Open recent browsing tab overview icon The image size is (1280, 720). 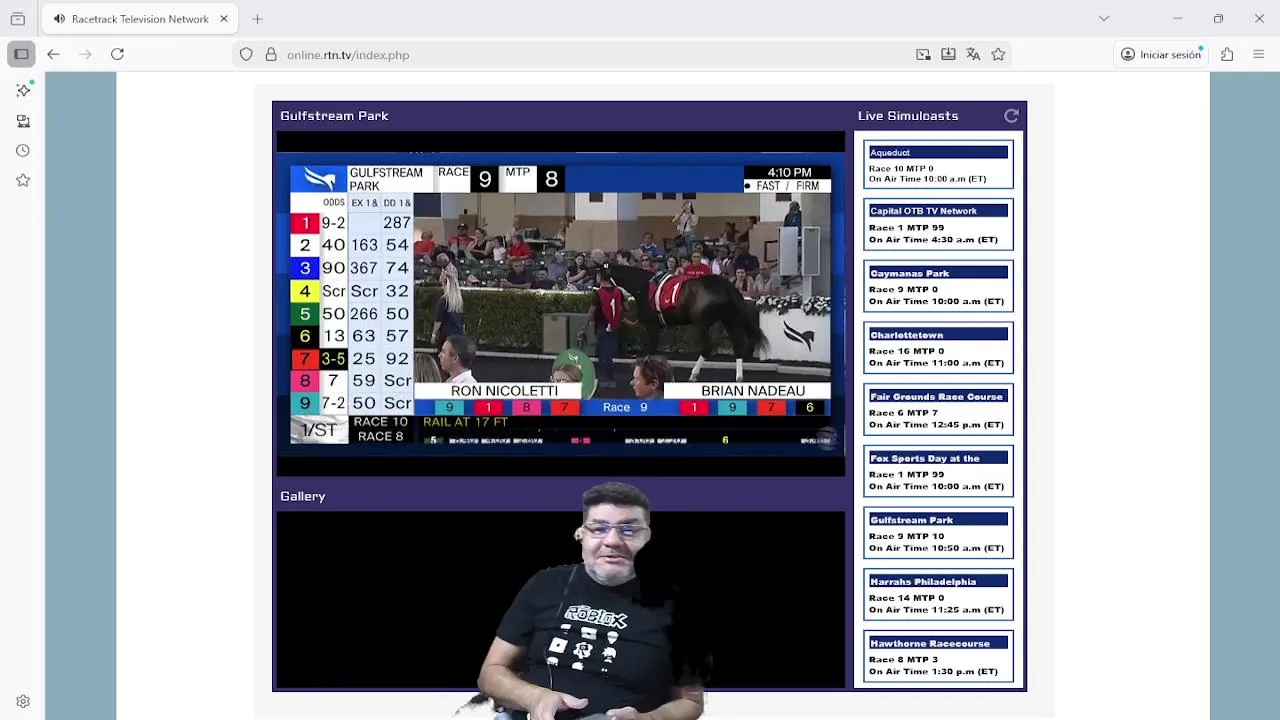(17, 19)
